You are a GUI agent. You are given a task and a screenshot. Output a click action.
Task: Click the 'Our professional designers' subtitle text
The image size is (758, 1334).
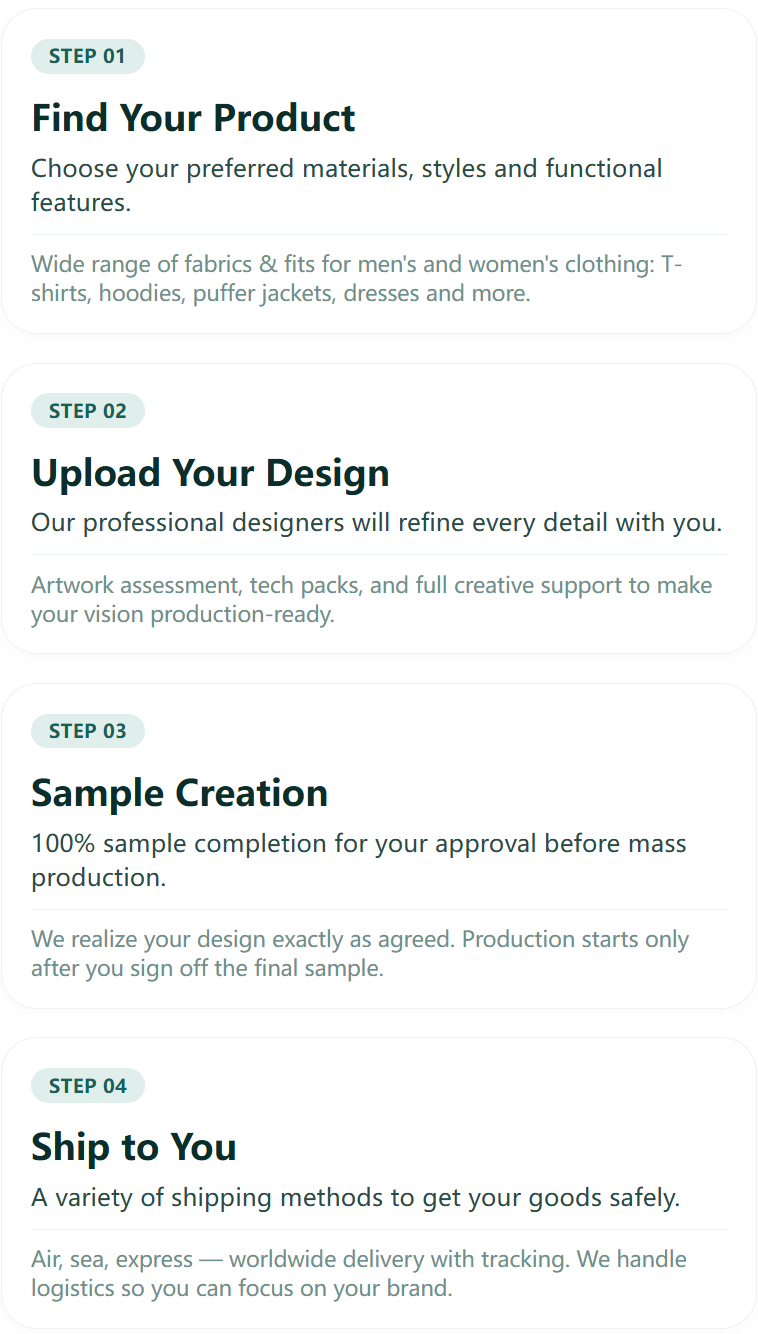(377, 522)
